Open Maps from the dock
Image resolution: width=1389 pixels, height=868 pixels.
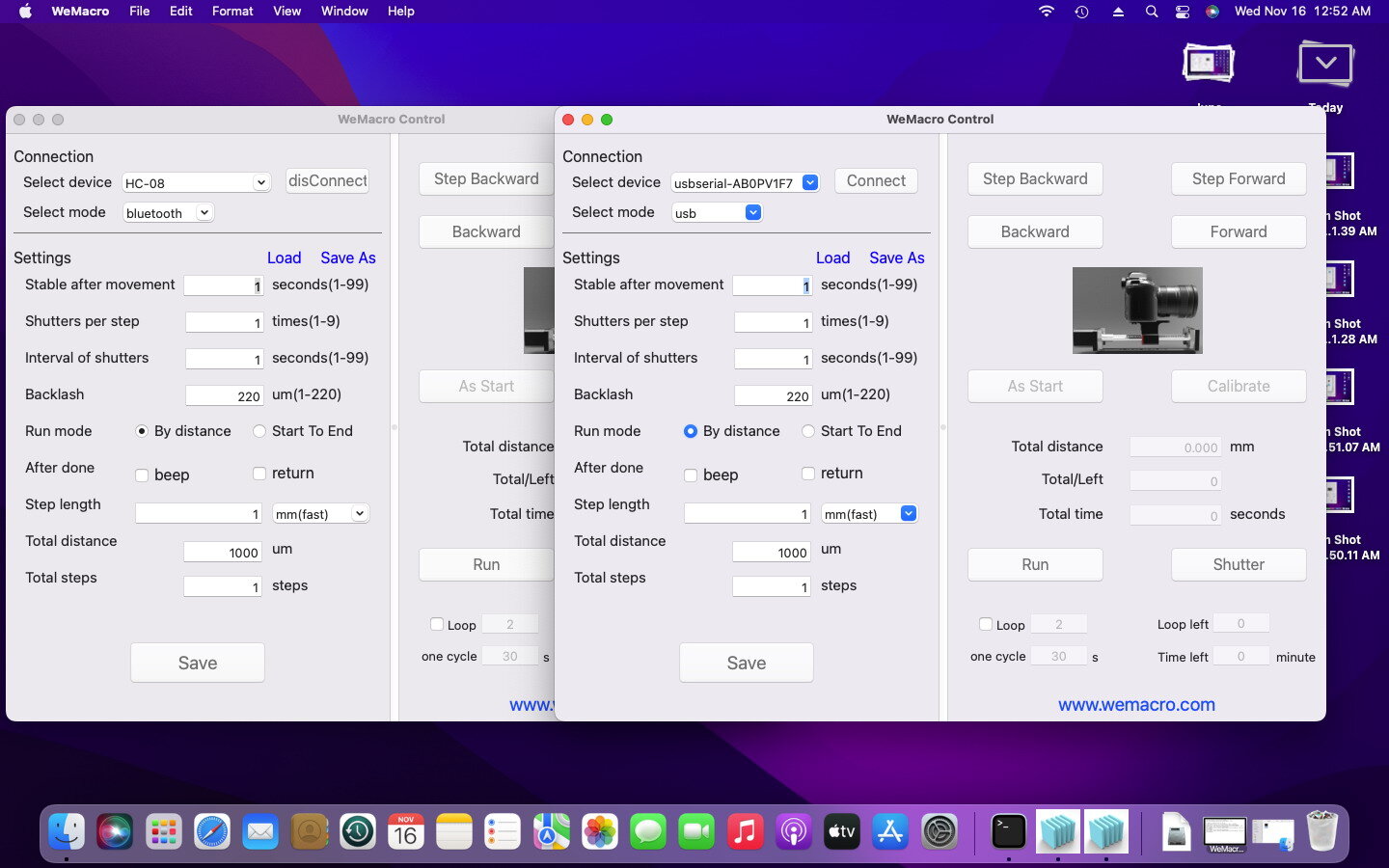tap(551, 830)
